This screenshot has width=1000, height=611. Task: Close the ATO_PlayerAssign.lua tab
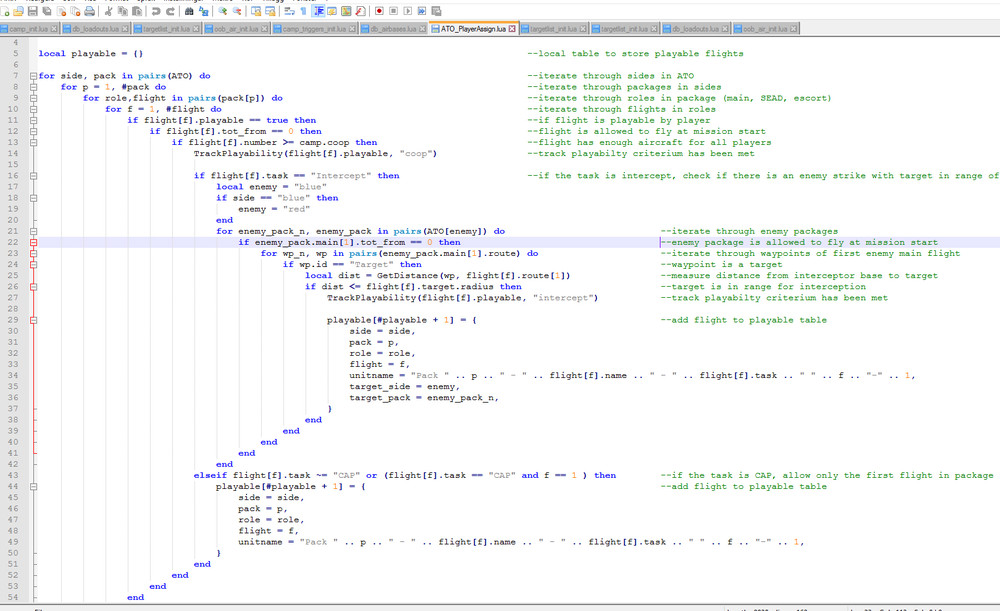tap(513, 29)
